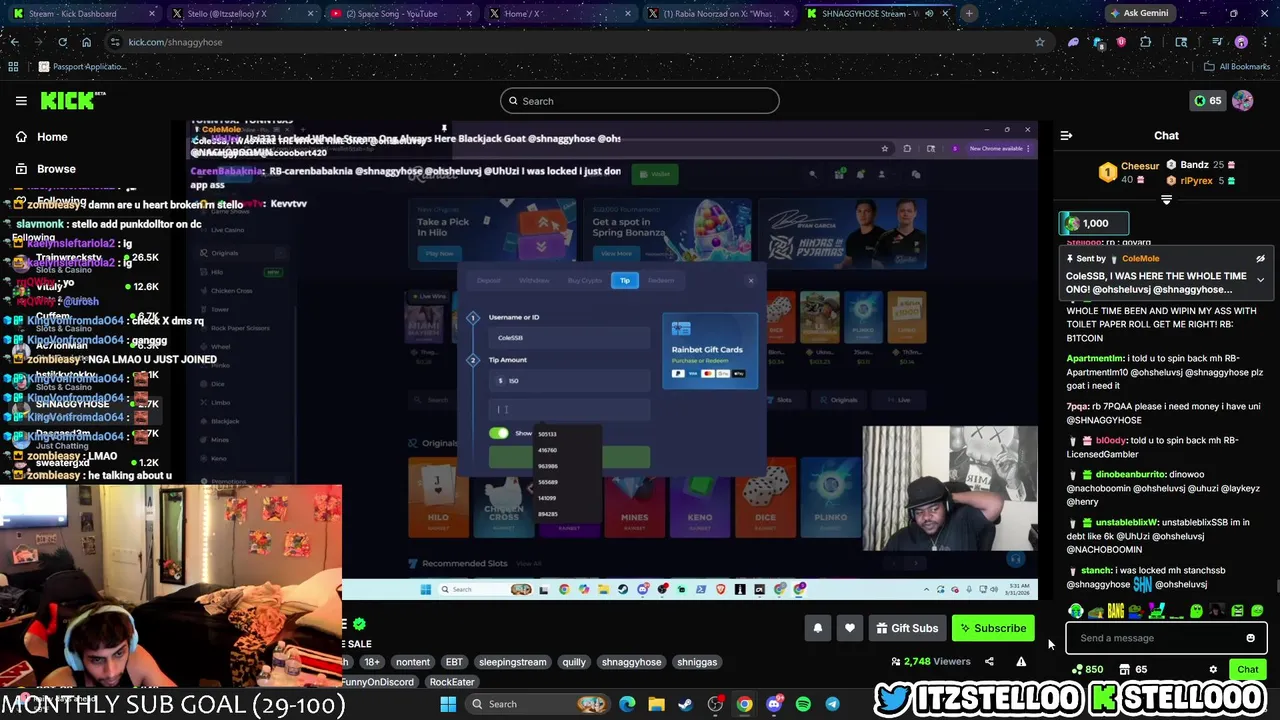Open Chrome three-dot menu
The height and width of the screenshot is (720, 1280).
(1264, 42)
